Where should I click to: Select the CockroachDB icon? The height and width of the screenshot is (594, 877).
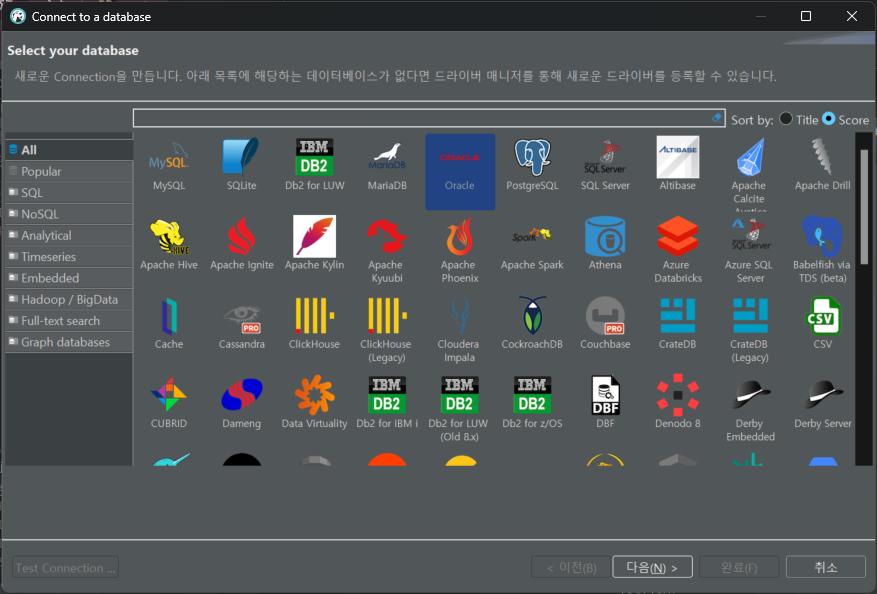(x=532, y=324)
